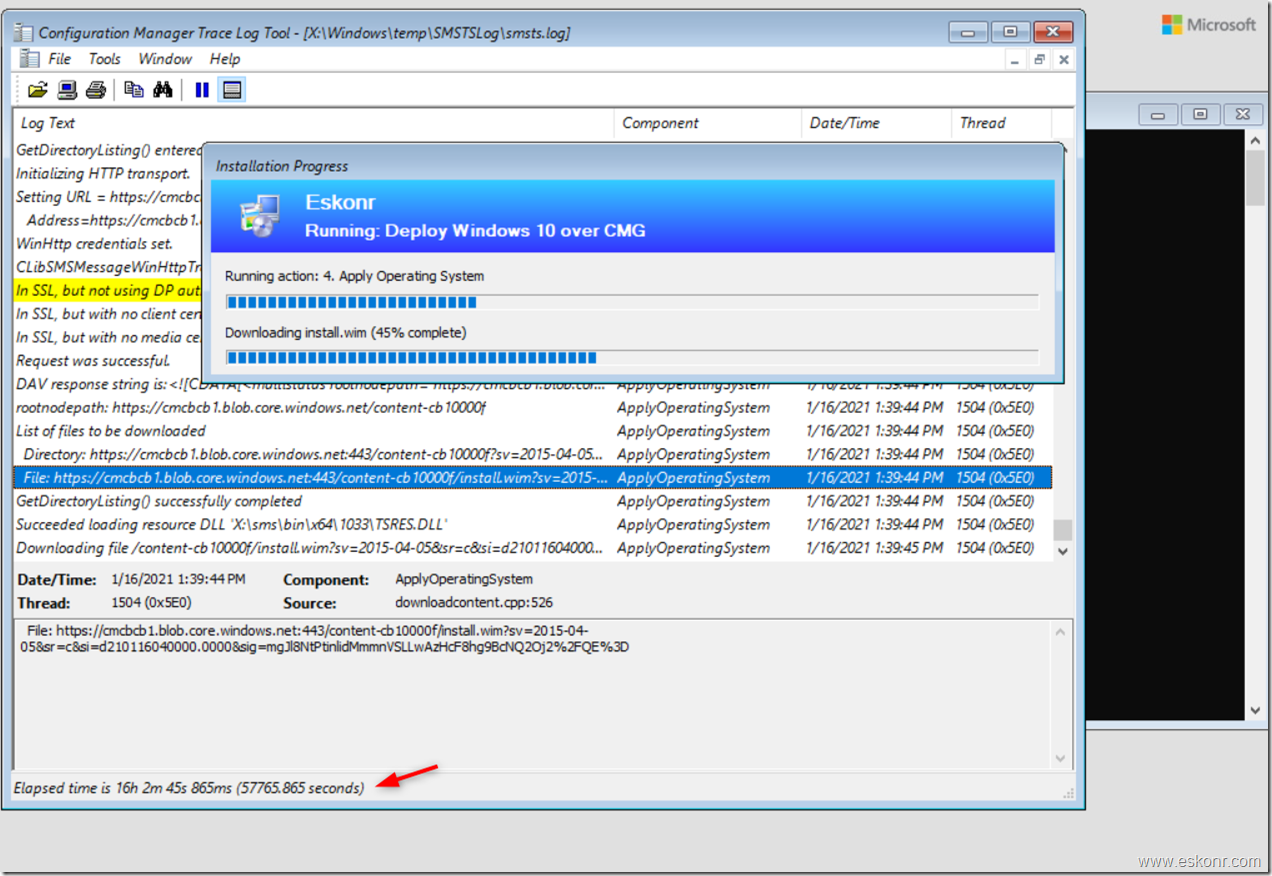Viewport: 1272px width, 876px height.
Task: Open the Tools menu
Action: [104, 58]
